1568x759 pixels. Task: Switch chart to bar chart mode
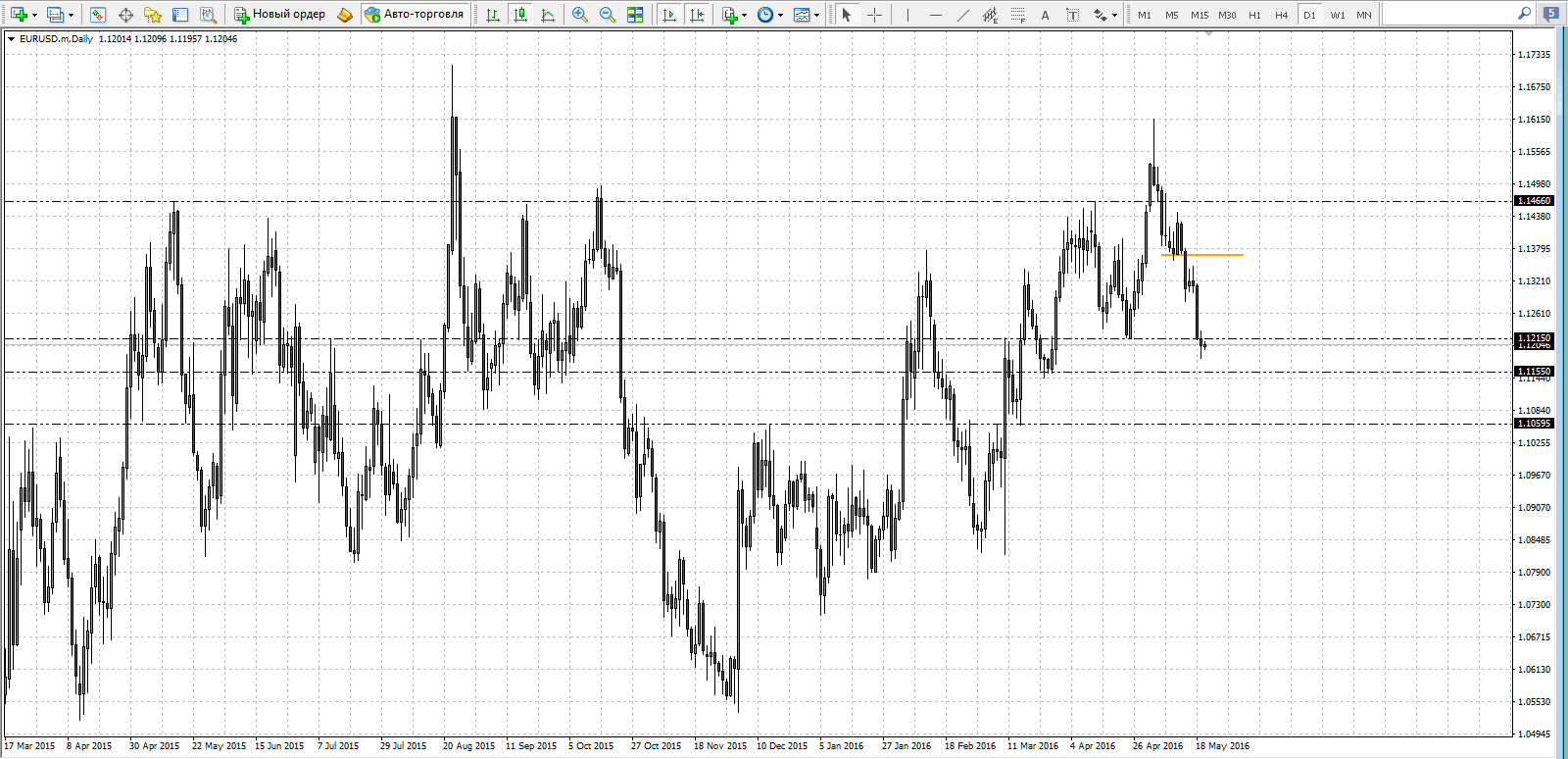click(493, 15)
